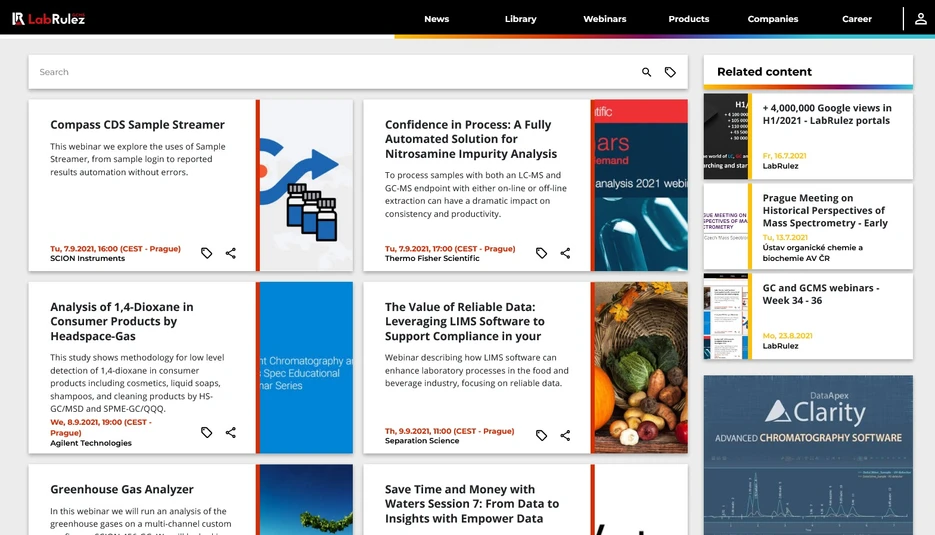Open Confidence in Process webinar title
The width and height of the screenshot is (935, 535).
470,139
